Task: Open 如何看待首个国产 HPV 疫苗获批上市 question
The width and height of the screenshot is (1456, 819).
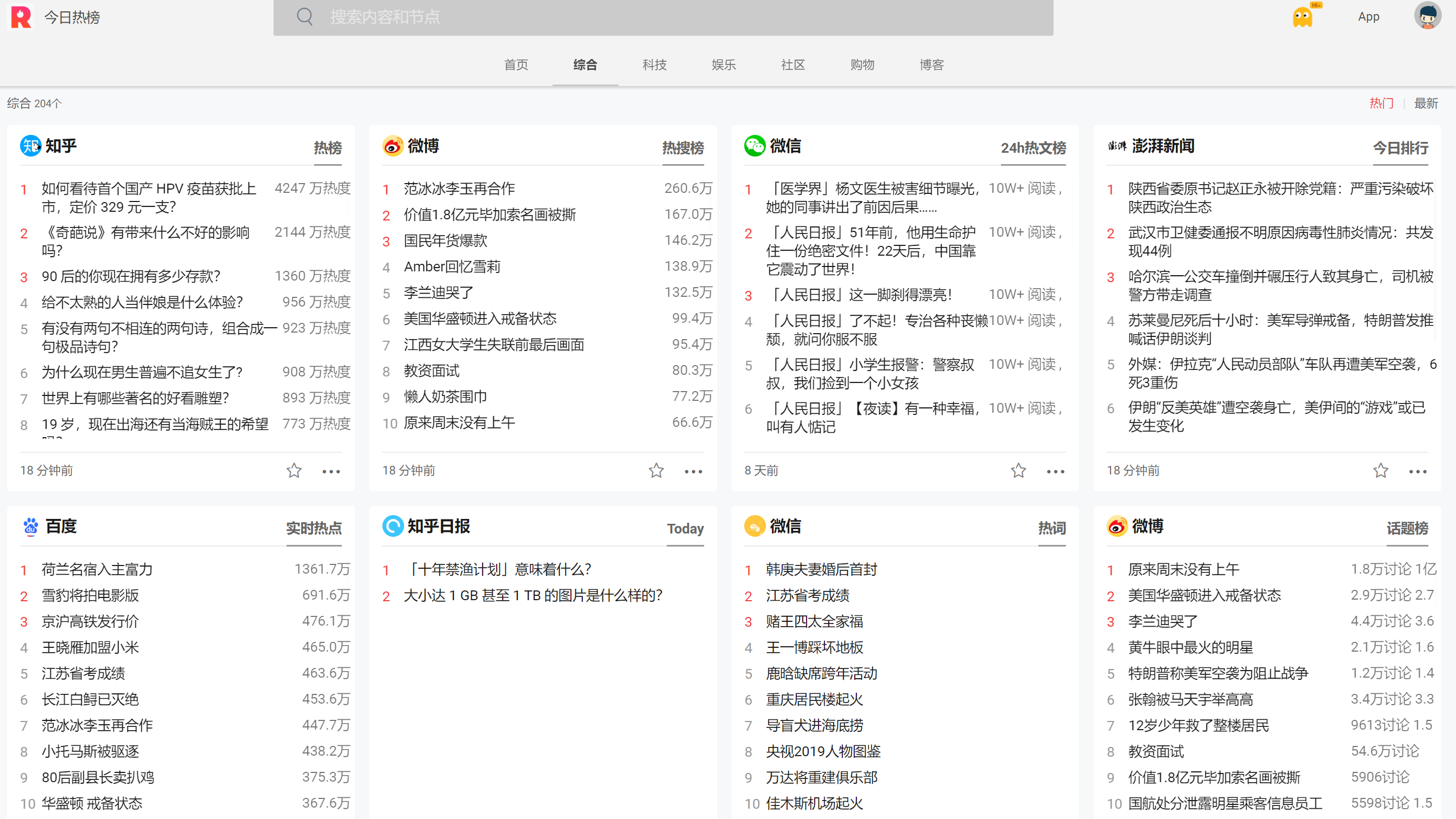Action: pos(148,198)
